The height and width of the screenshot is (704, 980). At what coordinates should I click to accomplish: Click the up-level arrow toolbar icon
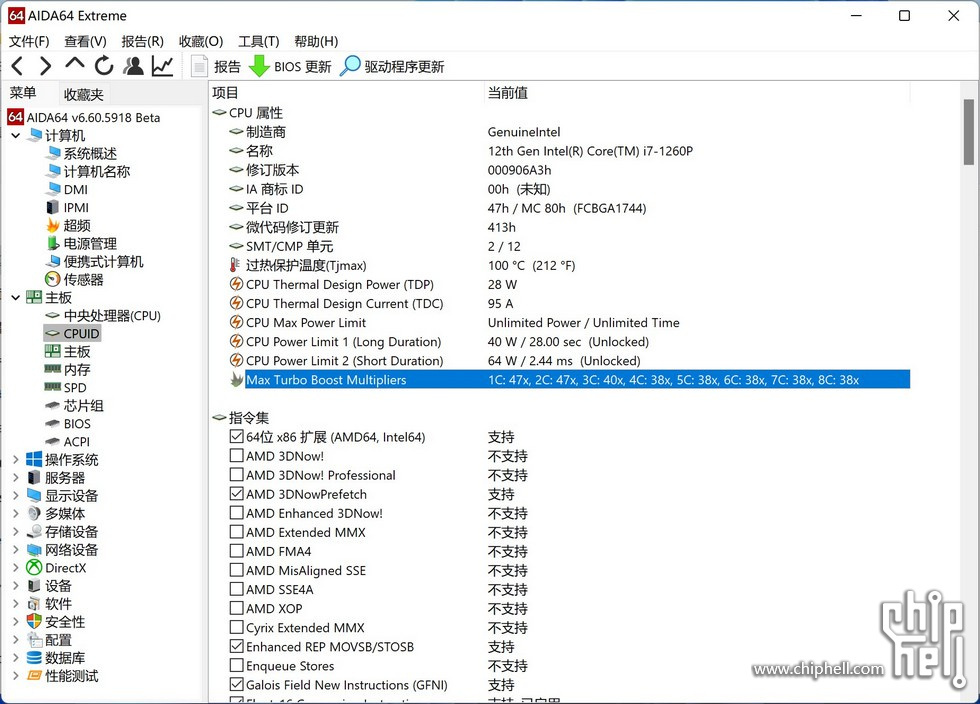pos(74,63)
